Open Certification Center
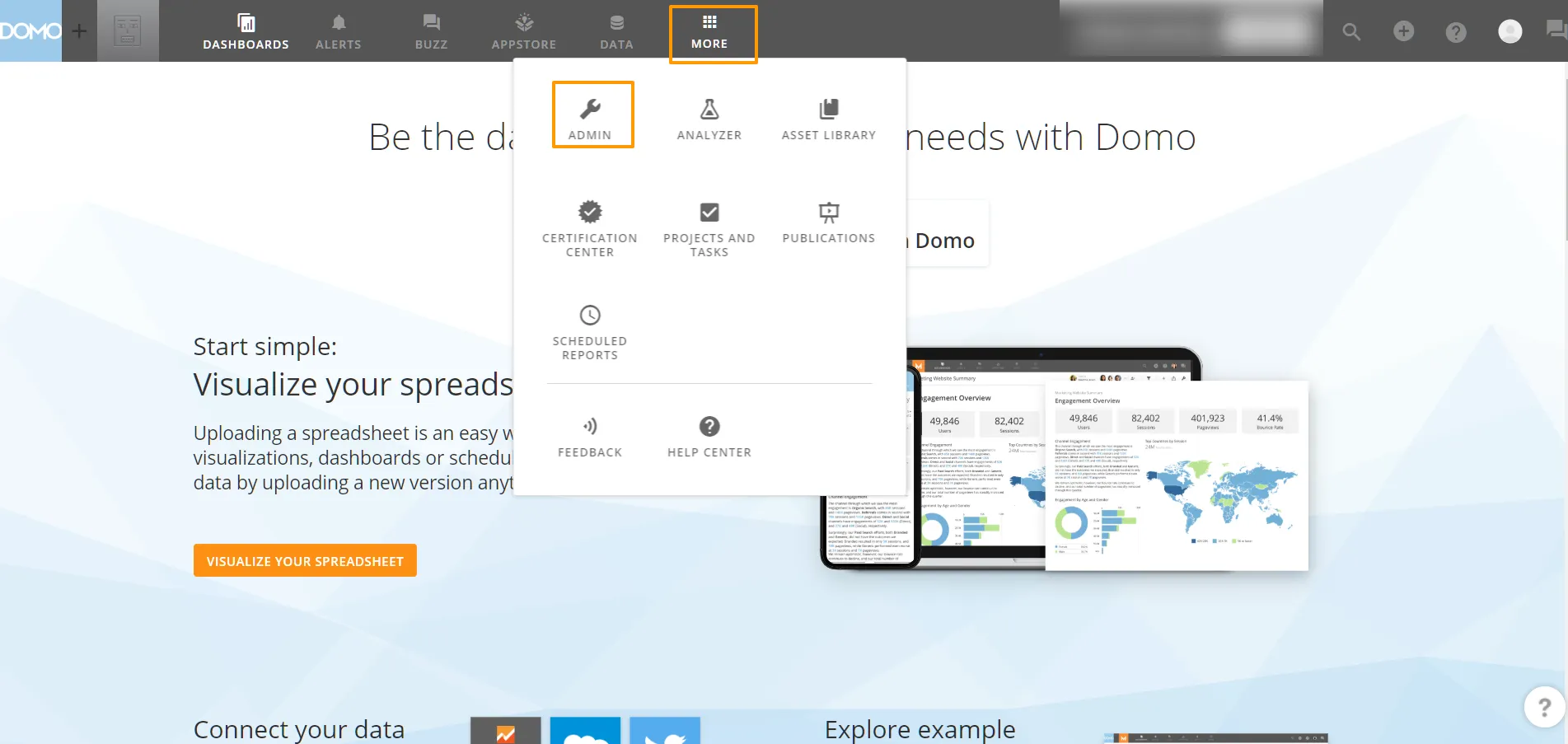 tap(590, 228)
